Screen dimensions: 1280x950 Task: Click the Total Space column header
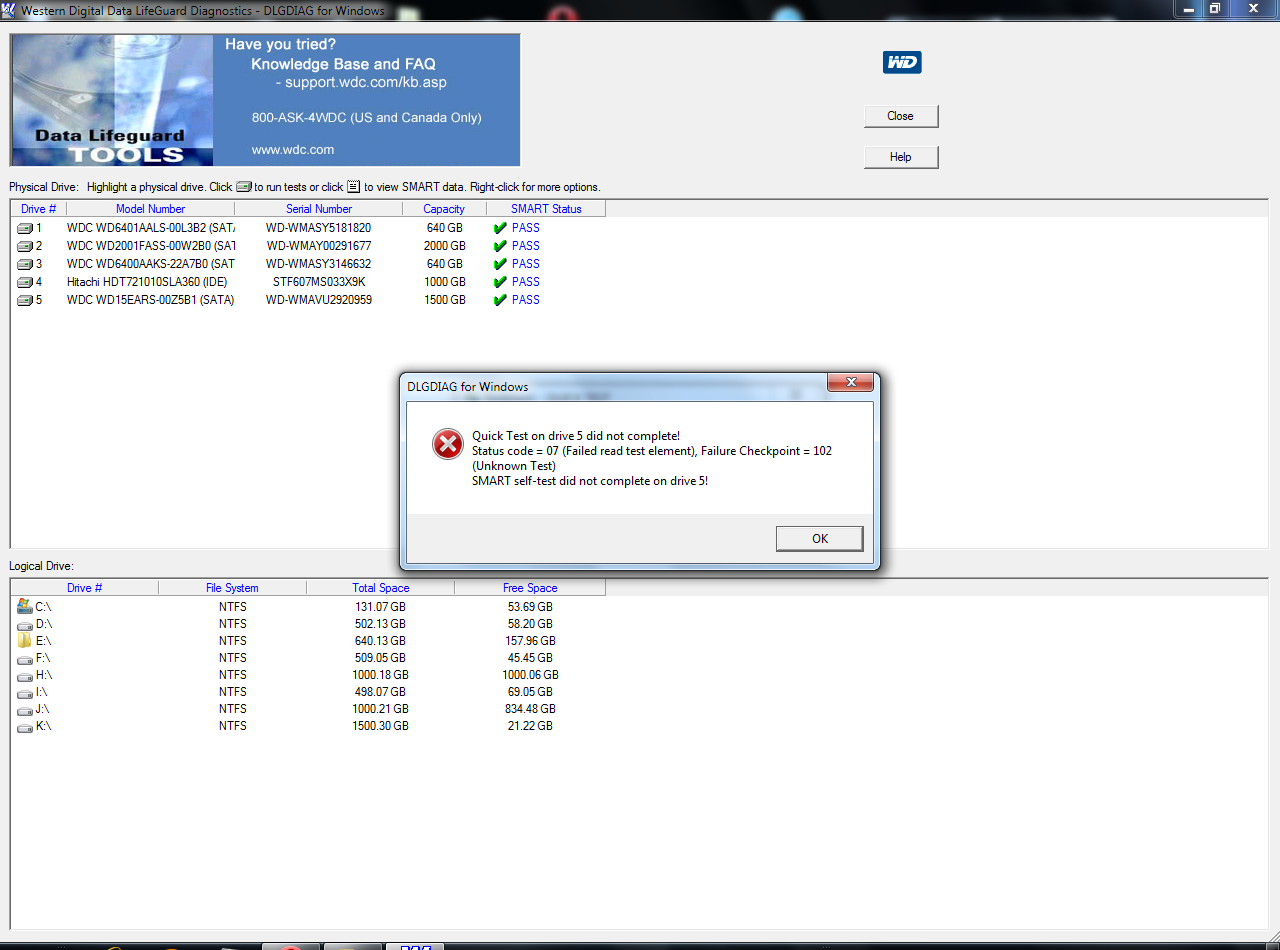pos(380,588)
